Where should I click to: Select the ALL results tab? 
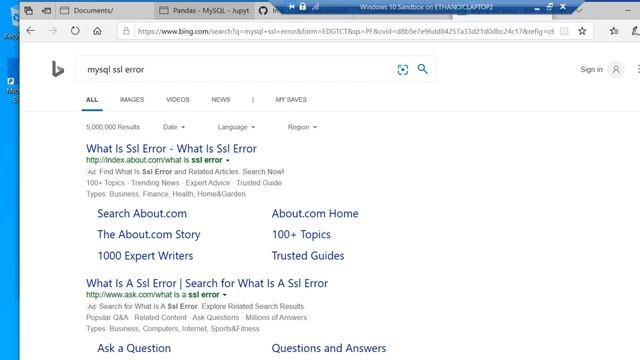click(x=92, y=100)
